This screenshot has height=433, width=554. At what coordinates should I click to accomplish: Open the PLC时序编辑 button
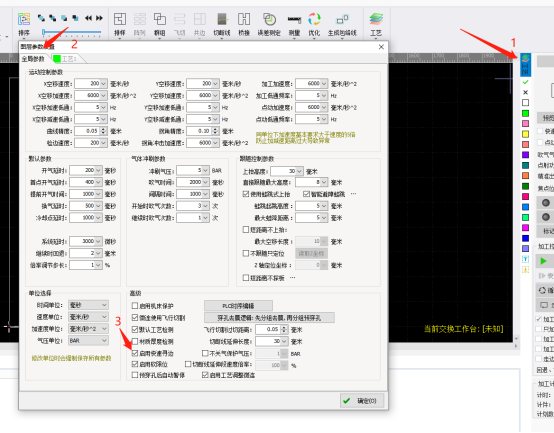click(x=238, y=306)
